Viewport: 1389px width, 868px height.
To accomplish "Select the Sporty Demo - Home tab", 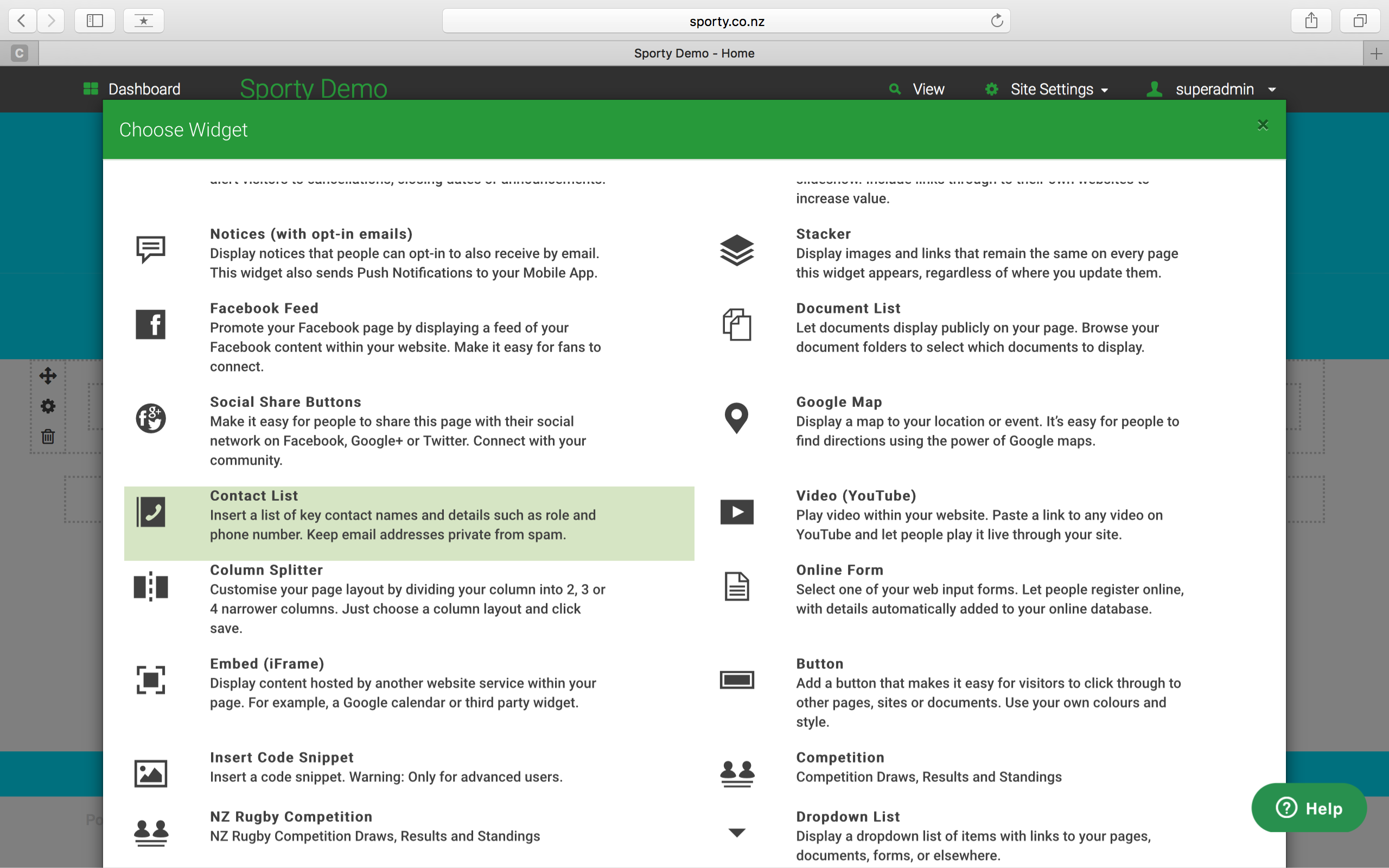I will [x=694, y=53].
